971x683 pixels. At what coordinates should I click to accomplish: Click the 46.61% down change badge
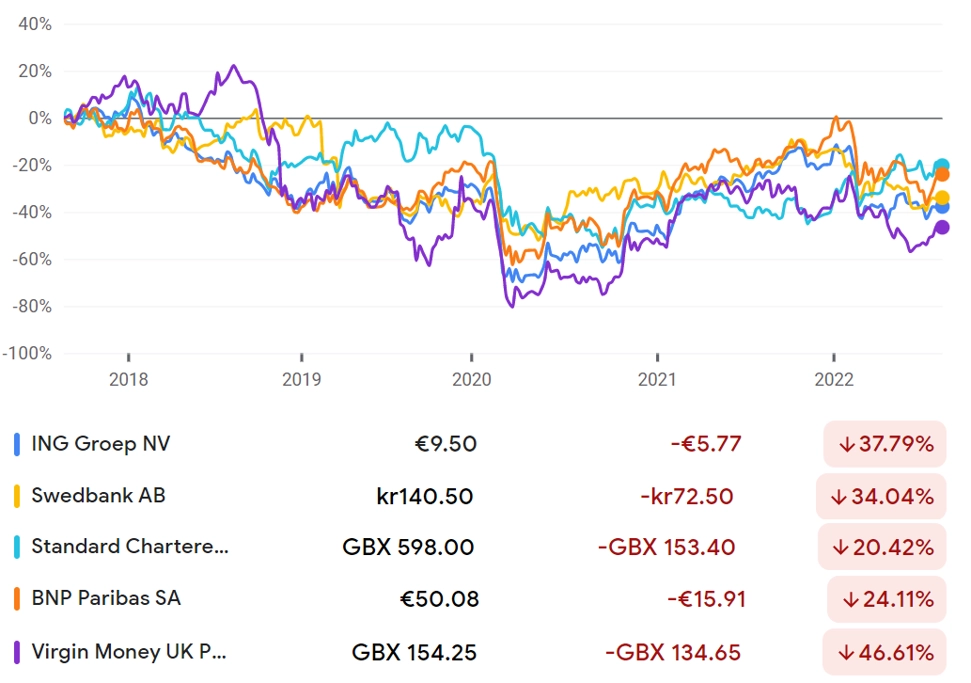[x=885, y=652]
